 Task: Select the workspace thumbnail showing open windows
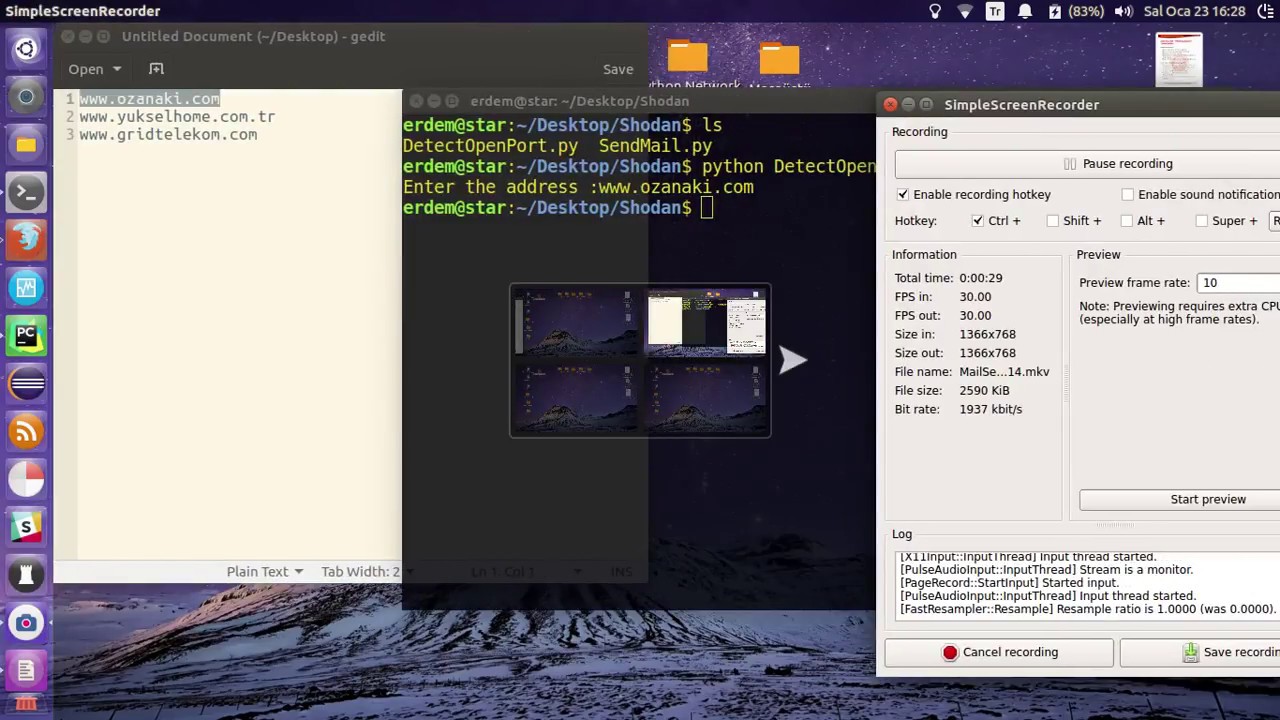coord(706,322)
